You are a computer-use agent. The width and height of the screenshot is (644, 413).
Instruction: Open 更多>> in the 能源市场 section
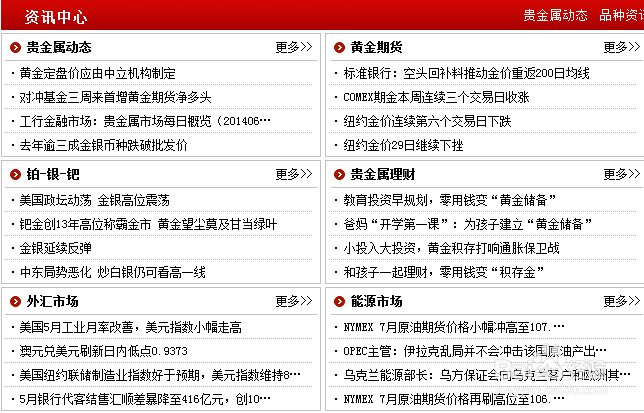[622, 301]
